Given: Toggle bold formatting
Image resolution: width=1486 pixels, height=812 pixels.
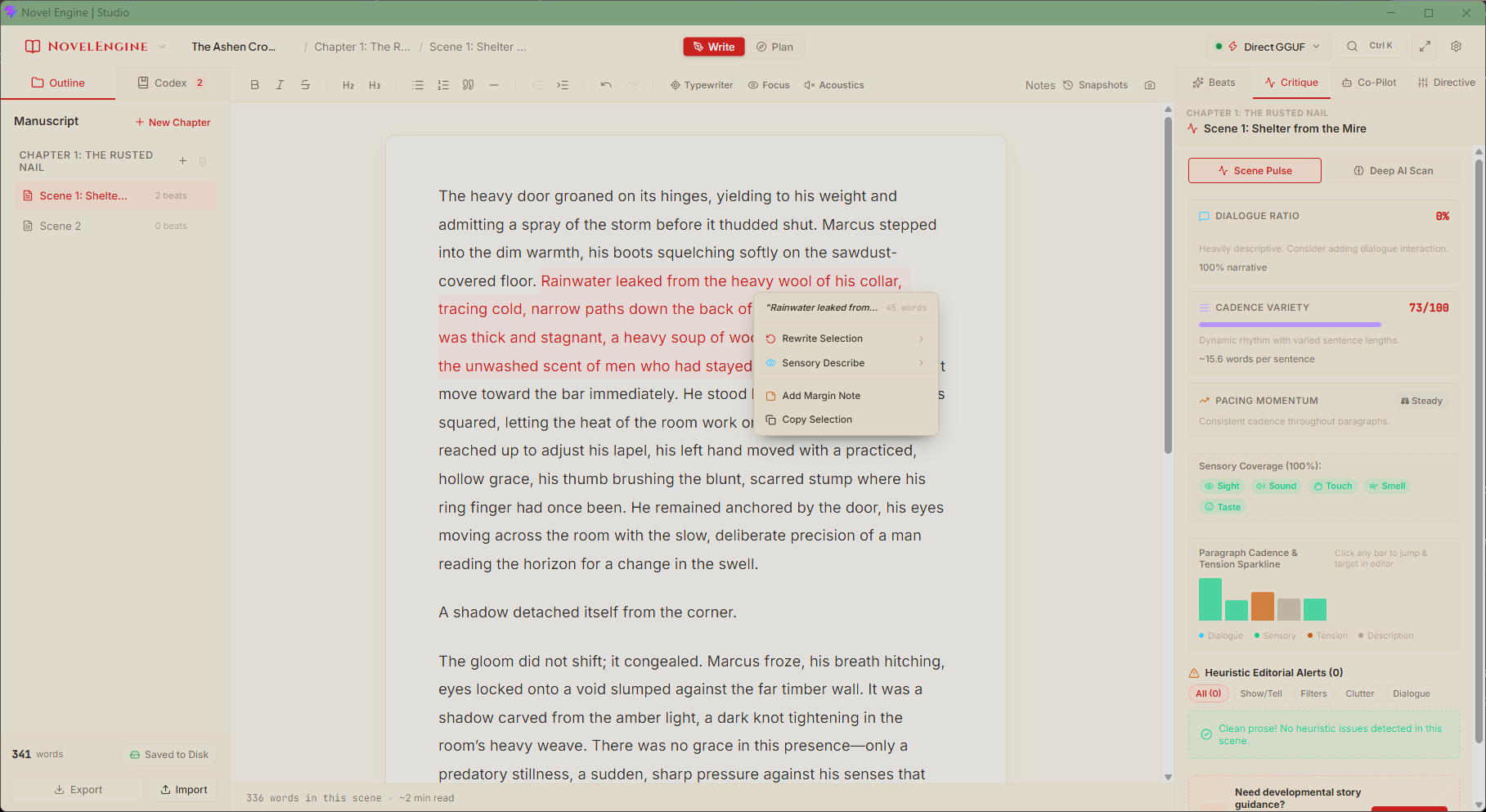Looking at the screenshot, I should (x=254, y=85).
